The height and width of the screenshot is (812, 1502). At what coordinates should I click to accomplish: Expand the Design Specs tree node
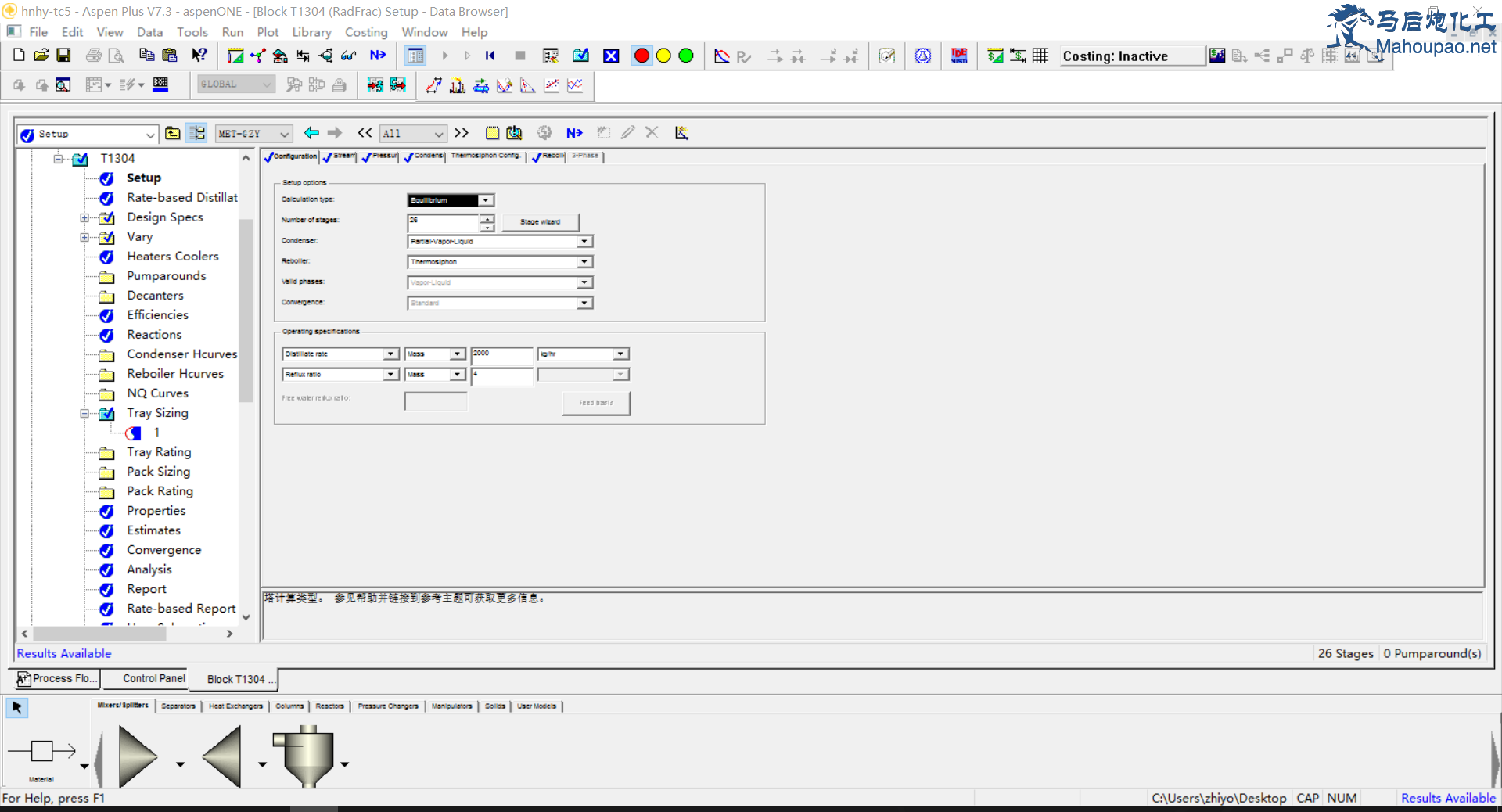point(84,217)
